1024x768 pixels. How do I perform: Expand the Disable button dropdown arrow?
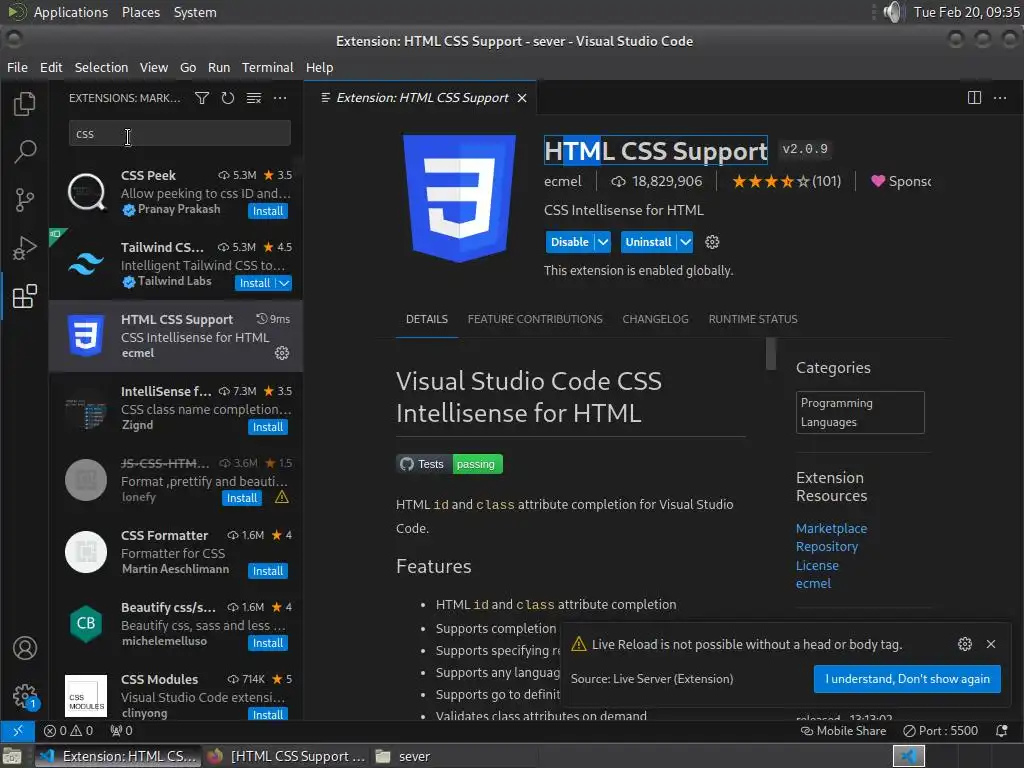603,242
